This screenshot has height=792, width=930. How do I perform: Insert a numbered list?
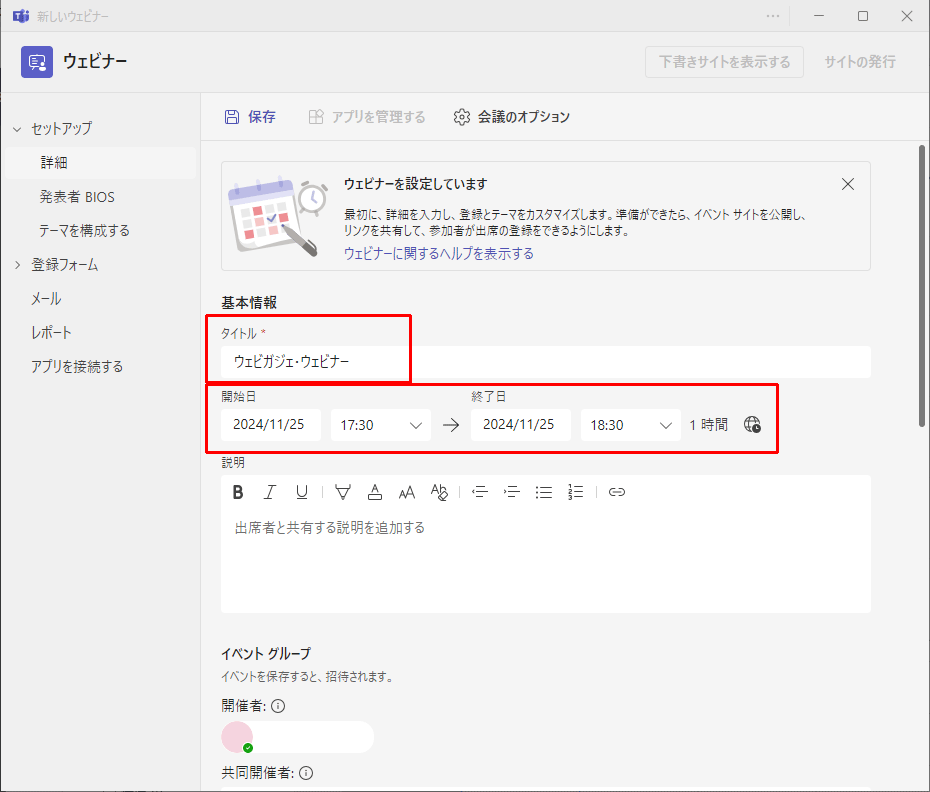(575, 492)
